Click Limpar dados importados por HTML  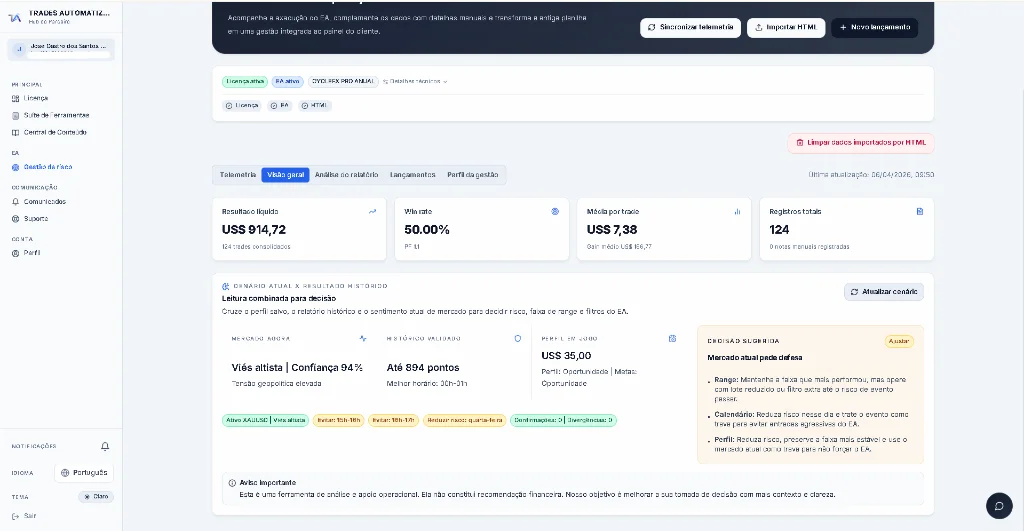pos(860,143)
